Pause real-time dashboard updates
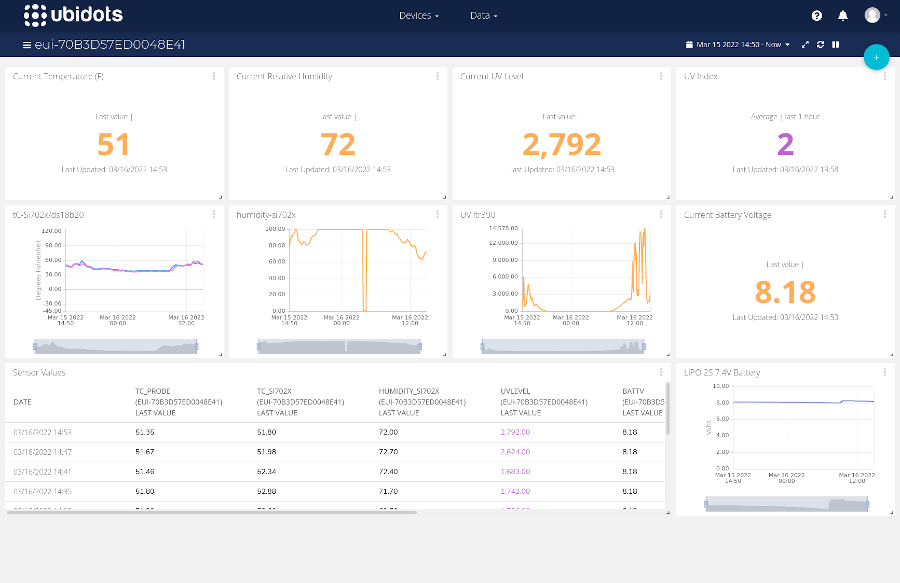This screenshot has width=900, height=583. (x=836, y=45)
